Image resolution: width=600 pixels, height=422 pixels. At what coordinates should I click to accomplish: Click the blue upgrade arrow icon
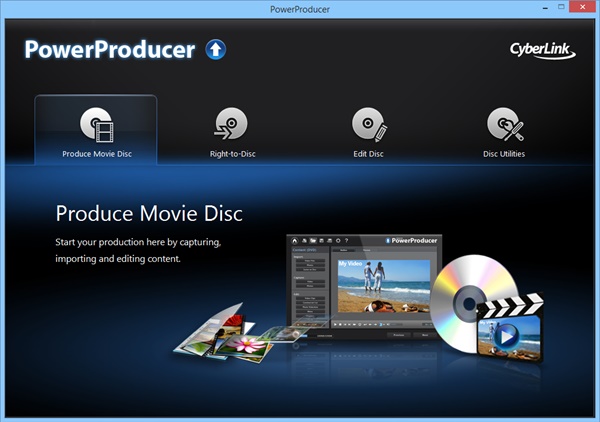[x=216, y=49]
